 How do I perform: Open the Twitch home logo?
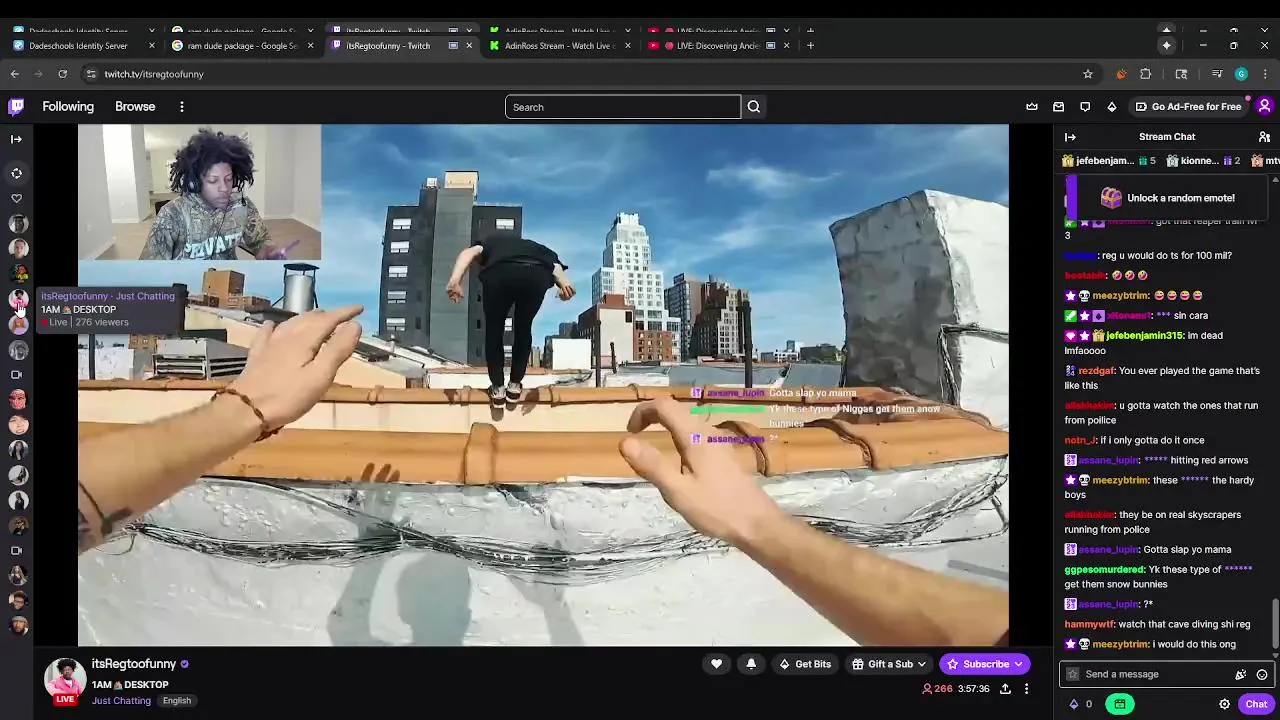coord(16,107)
